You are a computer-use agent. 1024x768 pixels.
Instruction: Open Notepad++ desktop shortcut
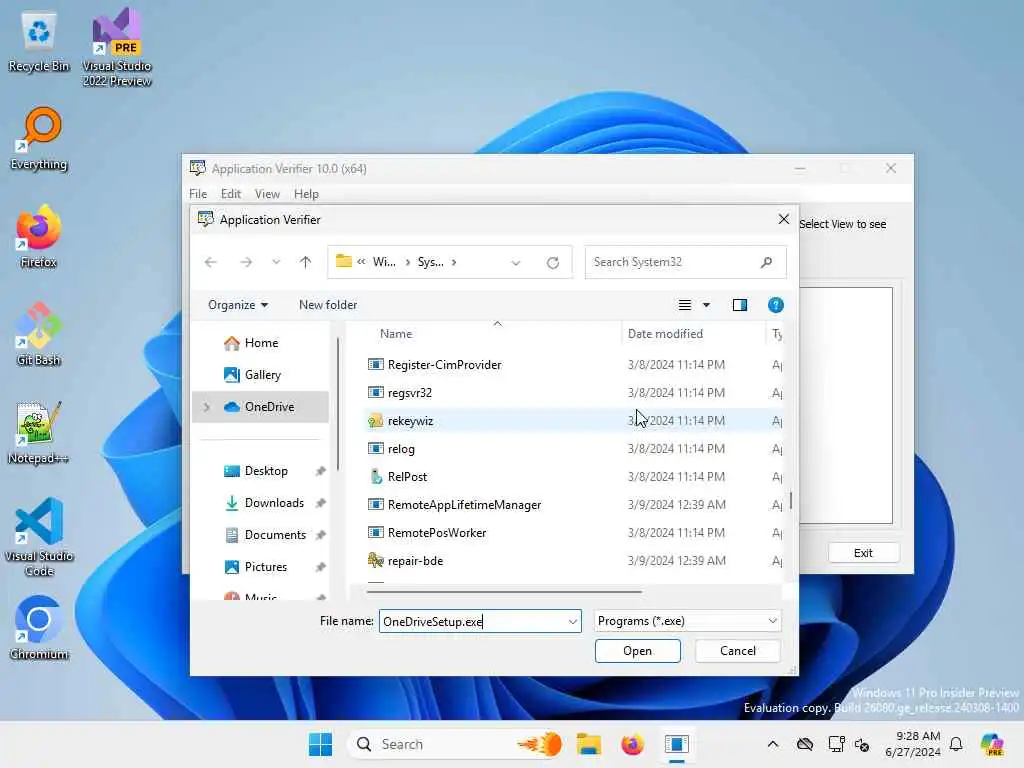click(x=39, y=433)
